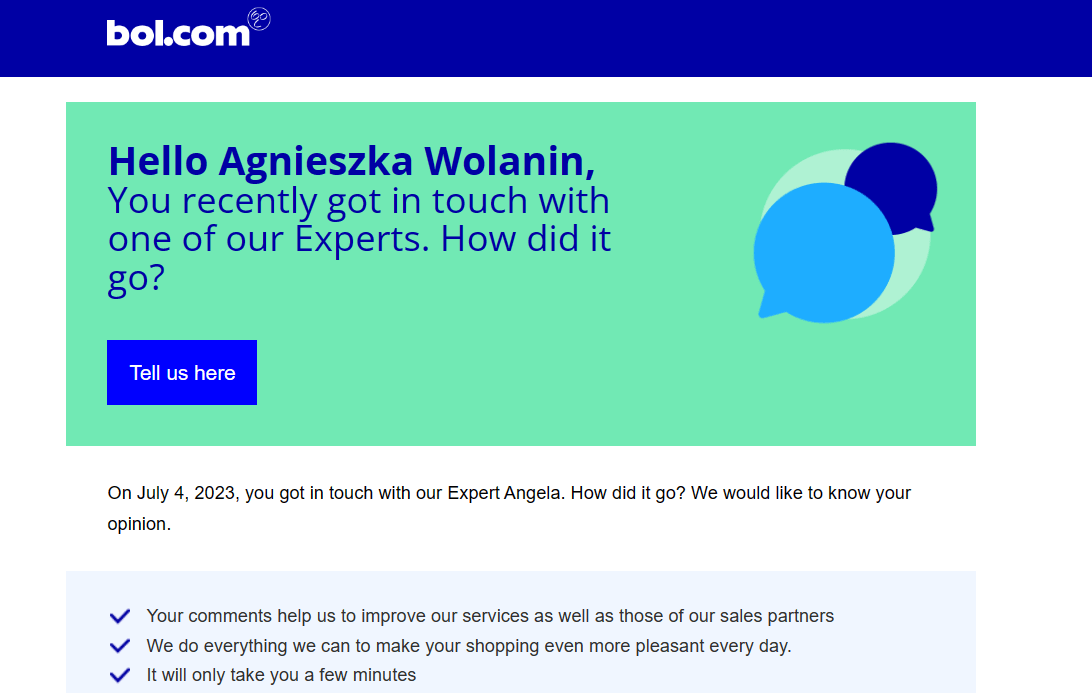Click the word 'opinion.' ending the paragraph
The height and width of the screenshot is (693, 1092).
(139, 524)
